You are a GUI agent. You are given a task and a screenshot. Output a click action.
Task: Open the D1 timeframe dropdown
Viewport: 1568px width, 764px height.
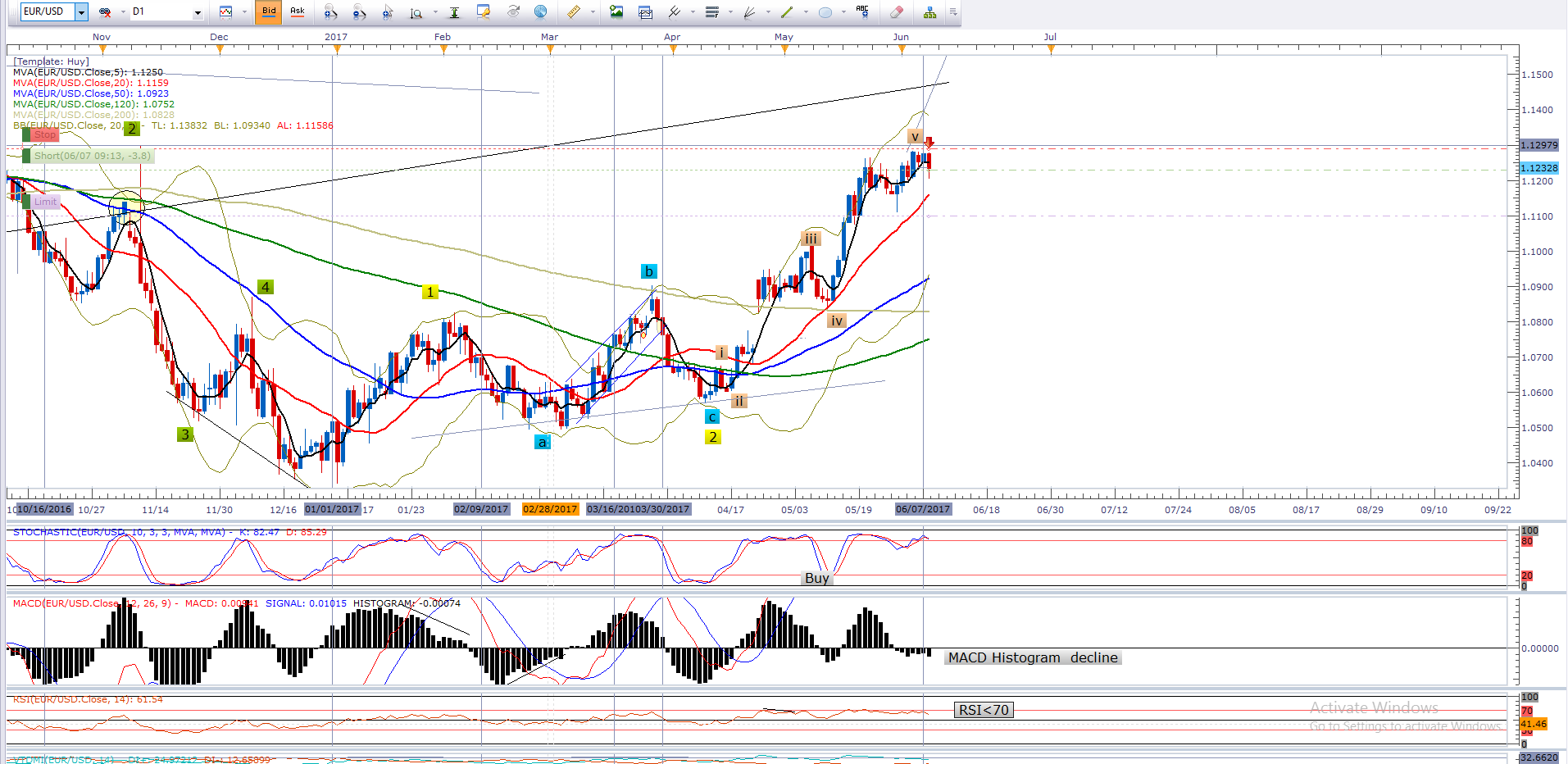pos(198,12)
